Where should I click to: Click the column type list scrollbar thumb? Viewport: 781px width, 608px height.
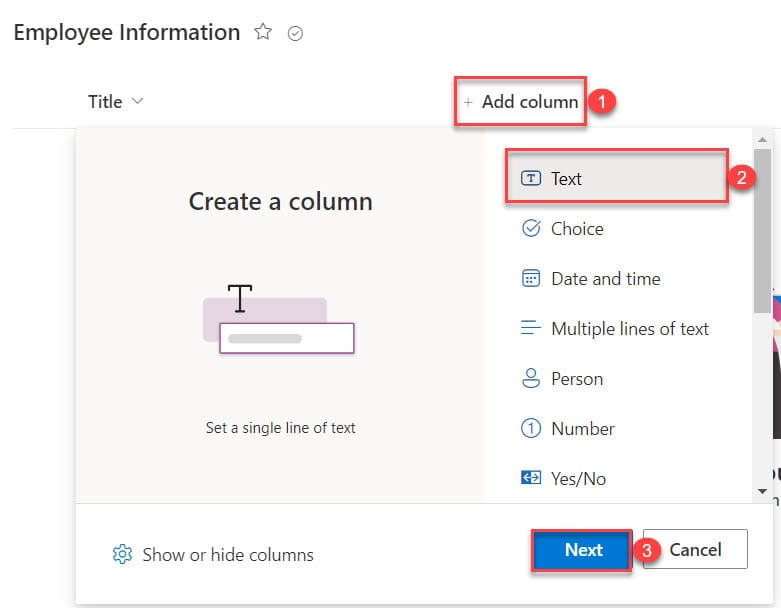(762, 231)
